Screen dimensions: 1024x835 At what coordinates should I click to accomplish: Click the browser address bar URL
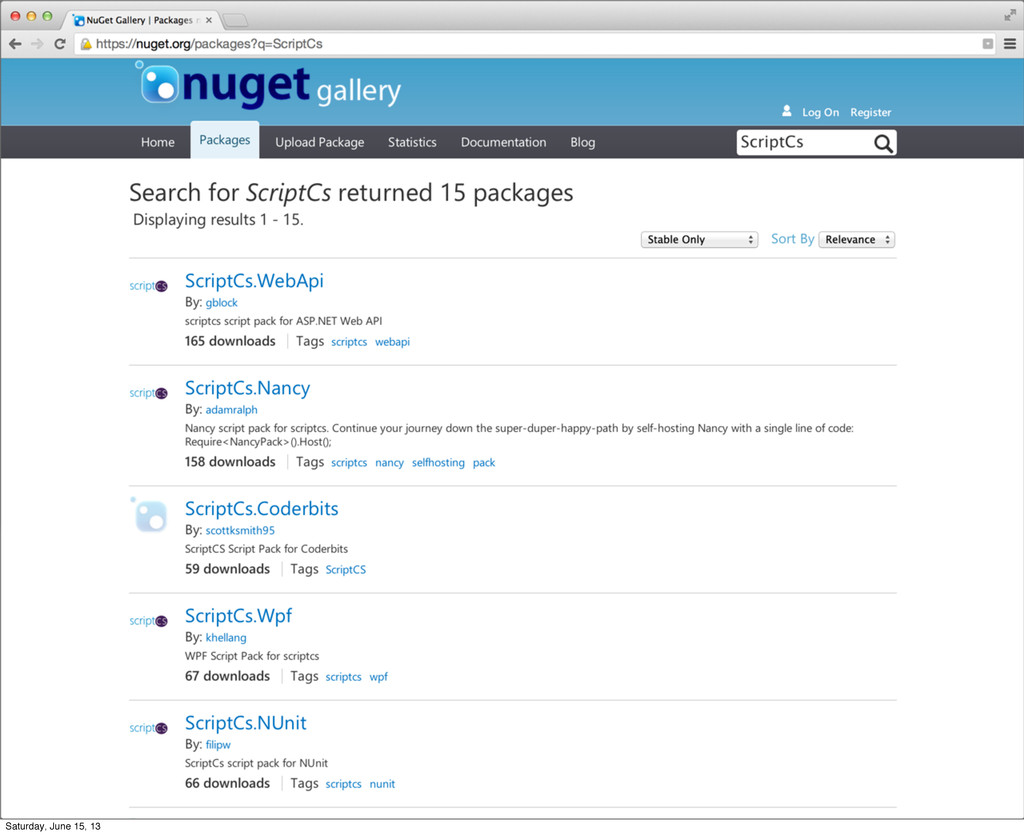[209, 44]
